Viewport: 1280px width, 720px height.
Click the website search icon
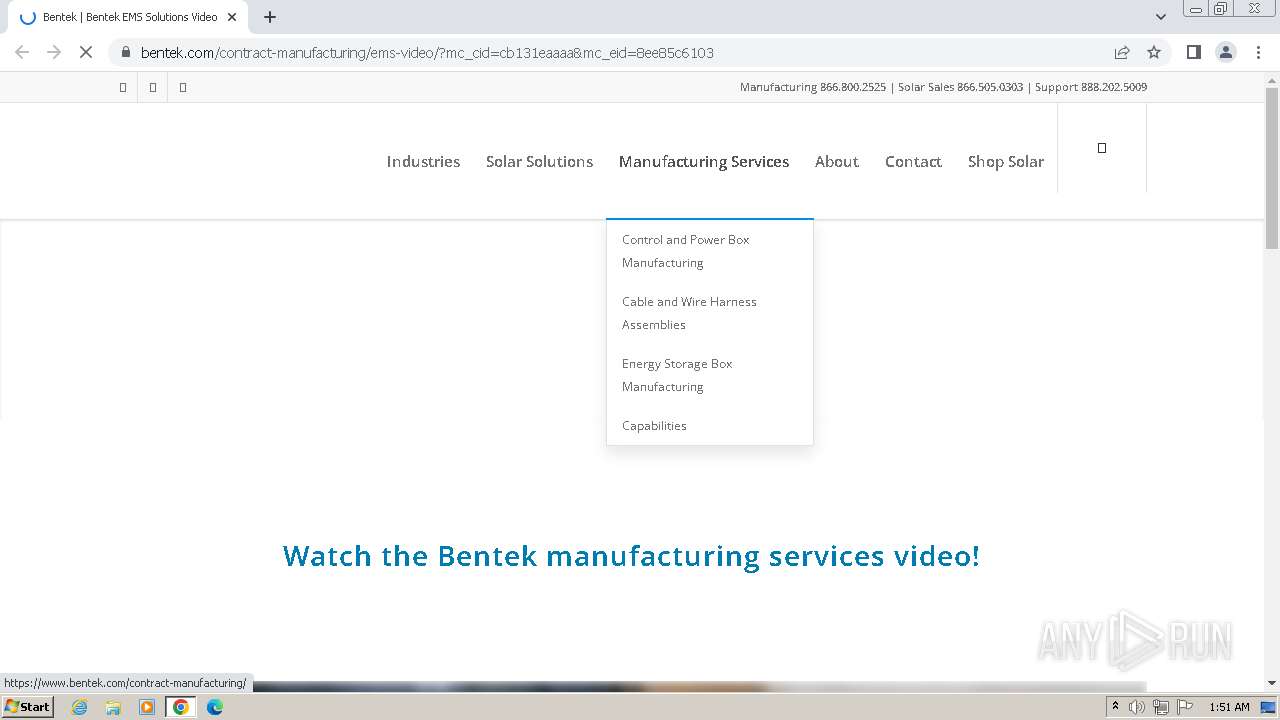coord(1102,148)
